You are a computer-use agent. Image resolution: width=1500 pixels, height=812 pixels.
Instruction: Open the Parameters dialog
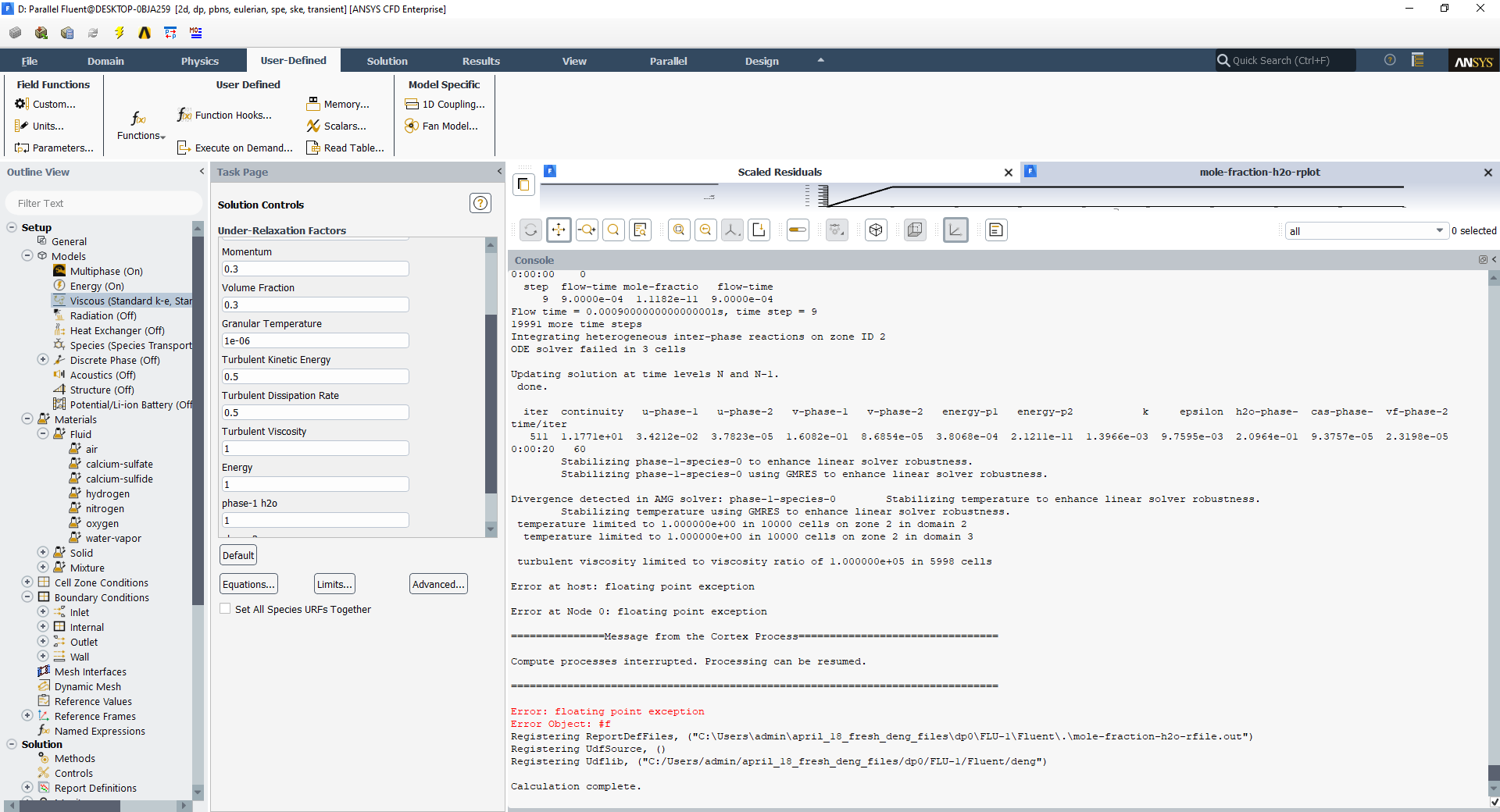pyautogui.click(x=54, y=148)
